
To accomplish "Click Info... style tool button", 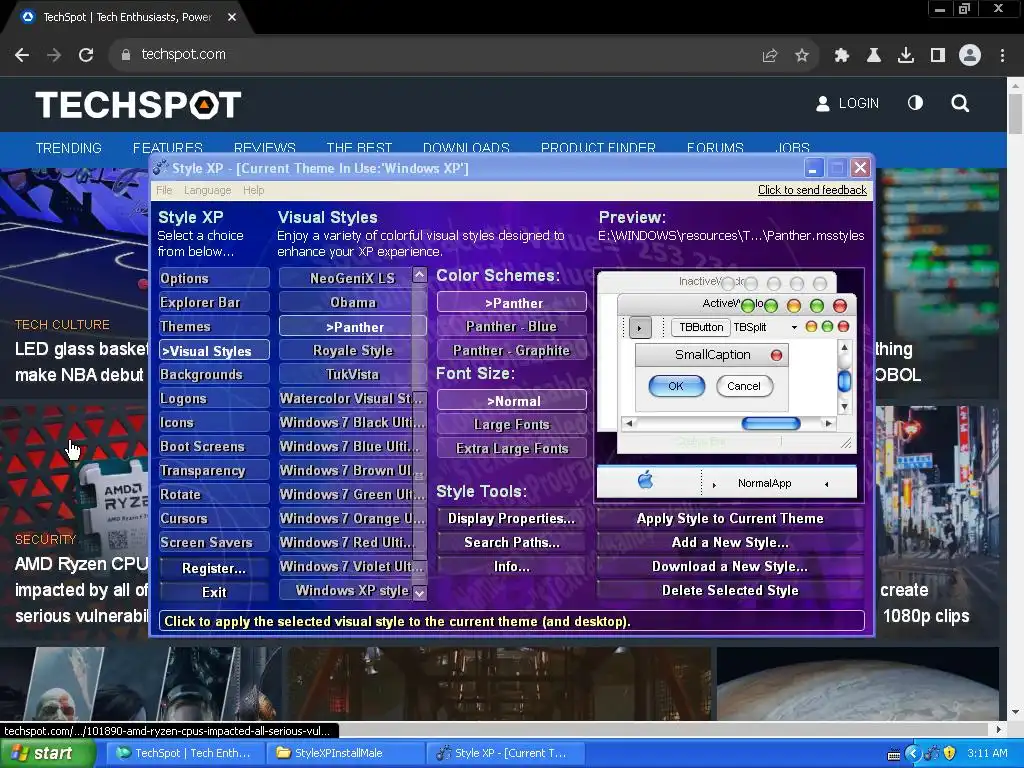I will tap(511, 566).
